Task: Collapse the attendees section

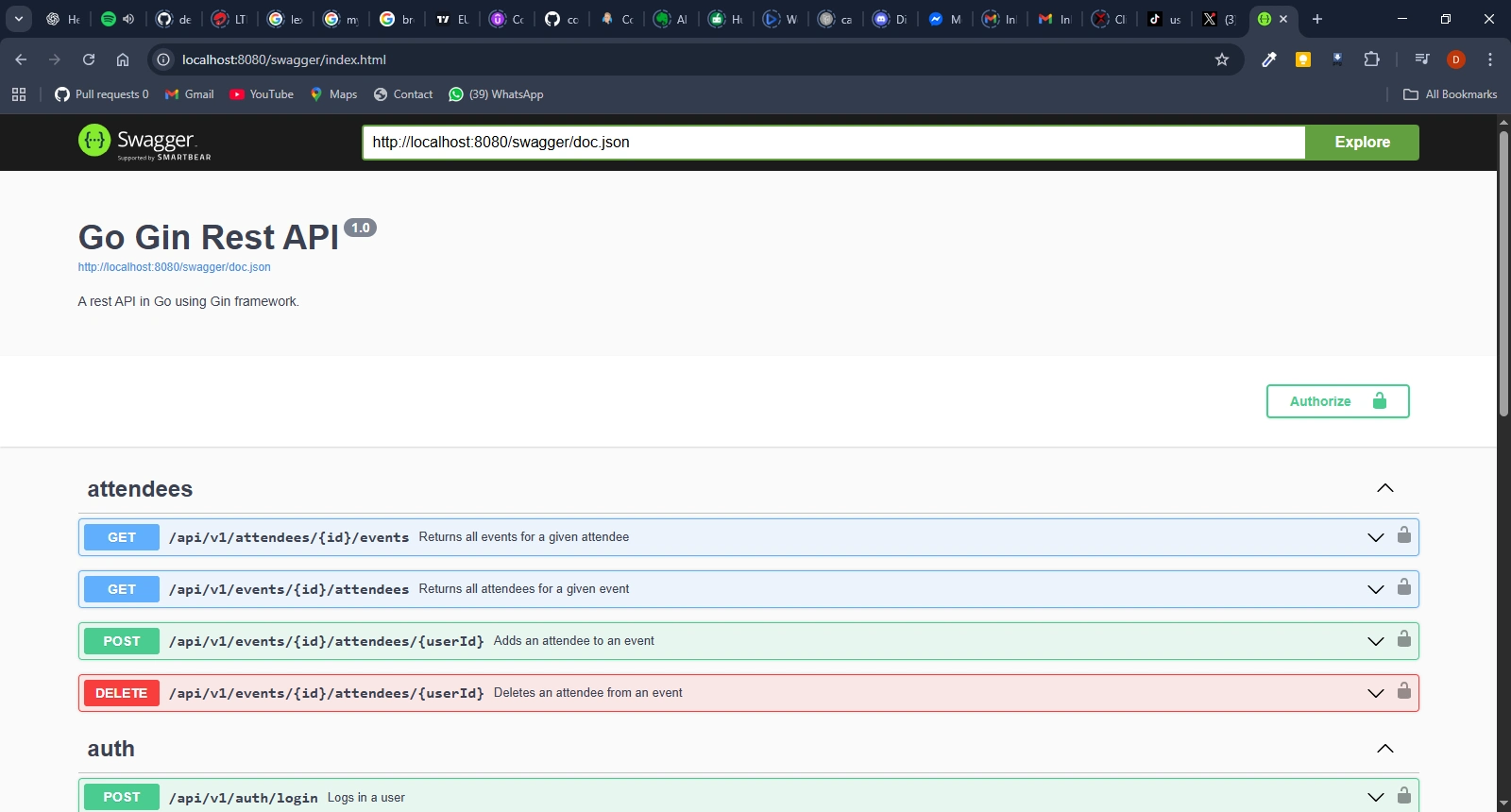Action: coord(1385,488)
